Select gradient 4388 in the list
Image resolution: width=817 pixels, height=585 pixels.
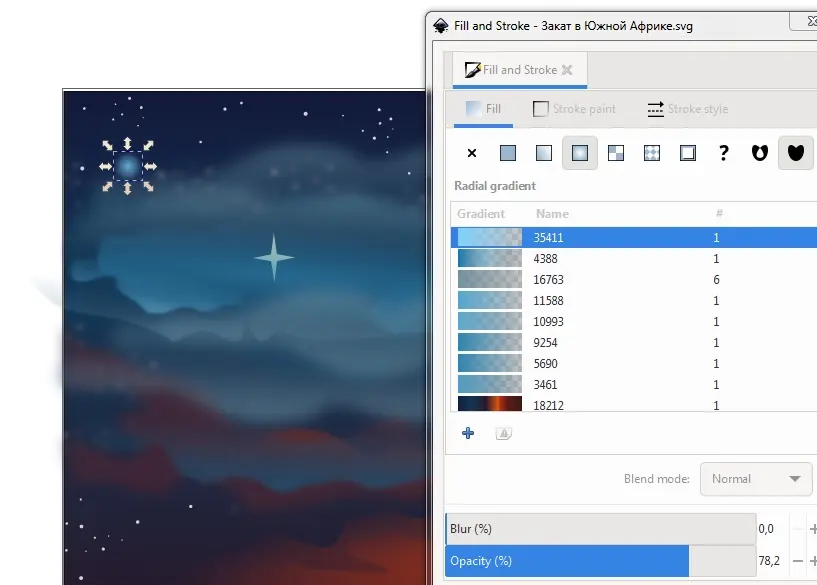tap(634, 258)
